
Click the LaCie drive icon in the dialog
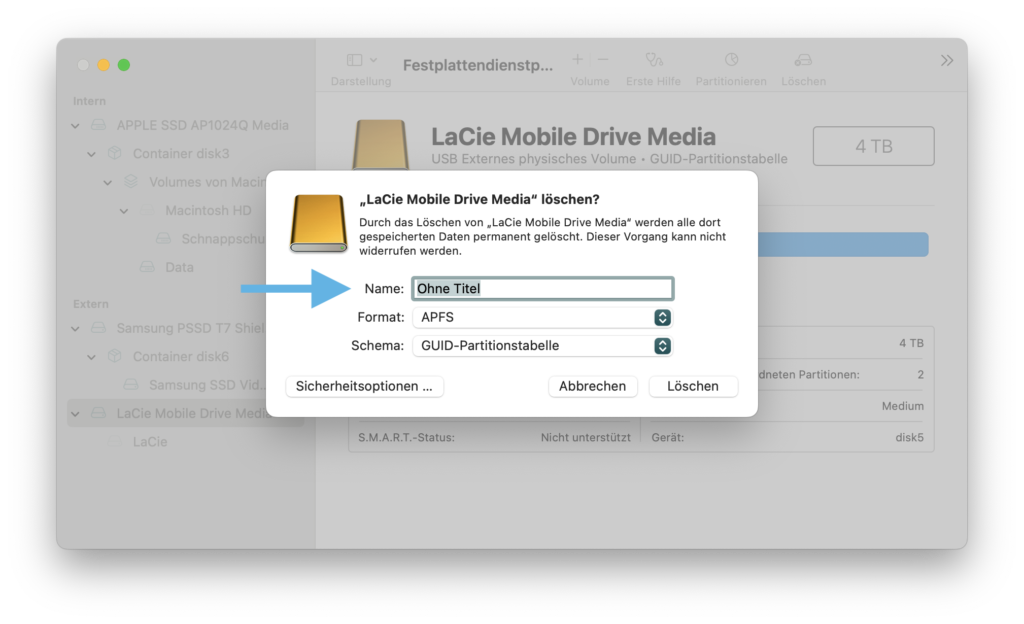[318, 223]
